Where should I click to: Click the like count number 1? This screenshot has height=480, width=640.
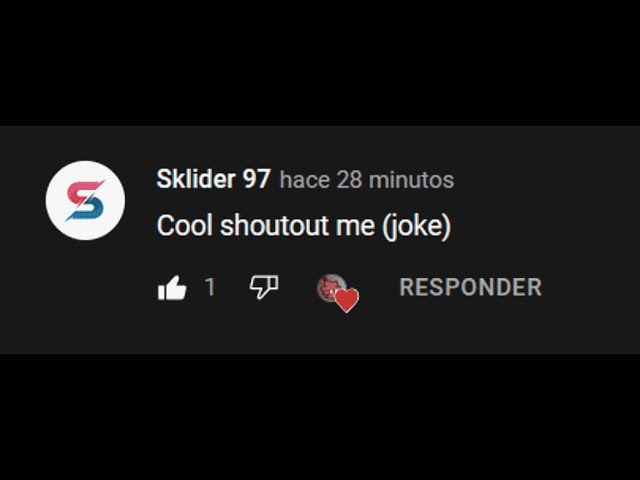coord(210,287)
